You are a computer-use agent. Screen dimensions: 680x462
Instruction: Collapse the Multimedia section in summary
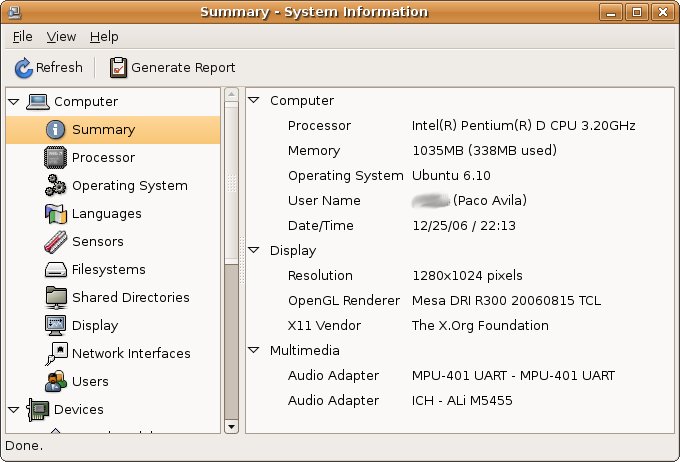tap(253, 351)
